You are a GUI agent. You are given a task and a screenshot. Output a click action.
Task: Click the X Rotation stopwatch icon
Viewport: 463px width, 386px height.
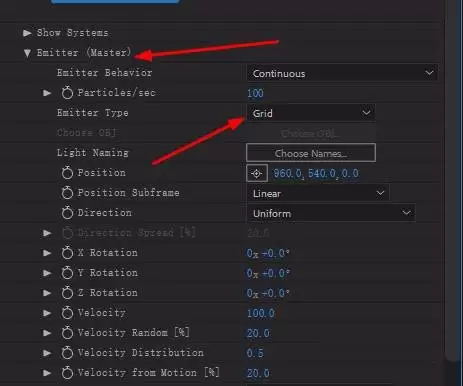67,253
